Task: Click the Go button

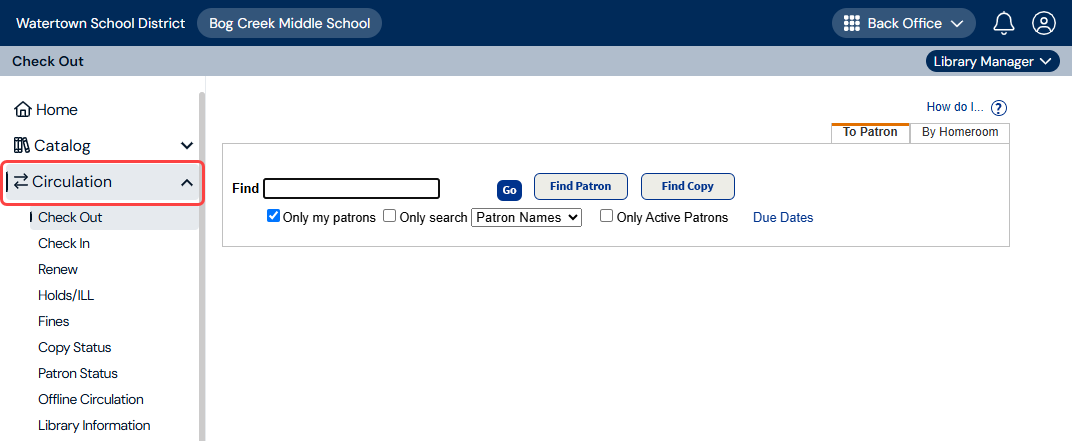Action: point(509,190)
